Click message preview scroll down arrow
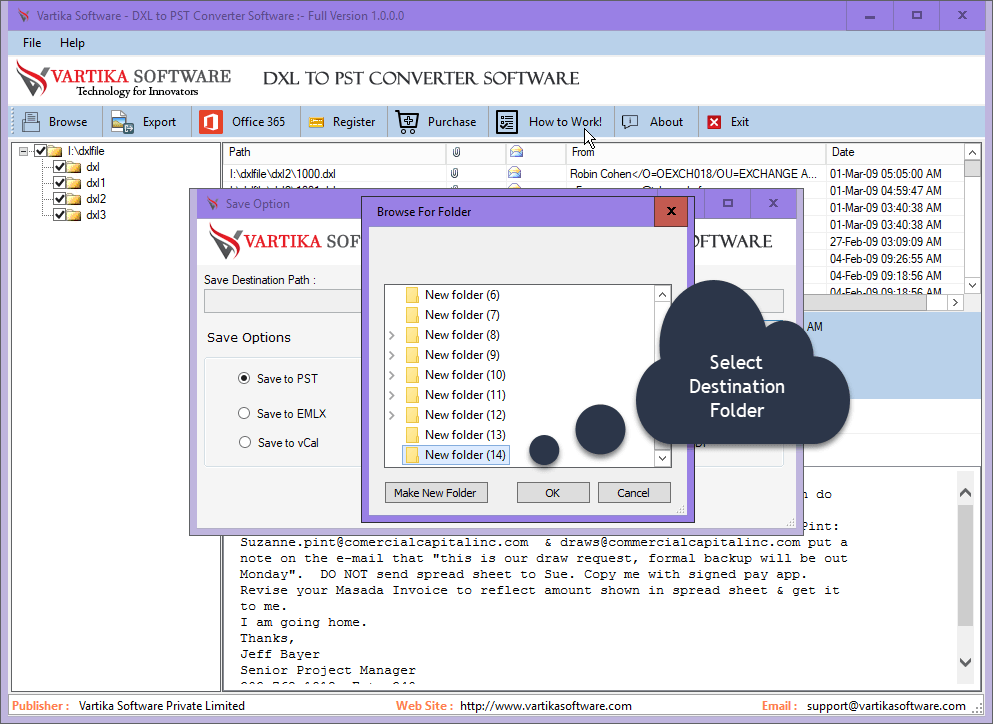The height and width of the screenshot is (724, 993). tap(965, 663)
